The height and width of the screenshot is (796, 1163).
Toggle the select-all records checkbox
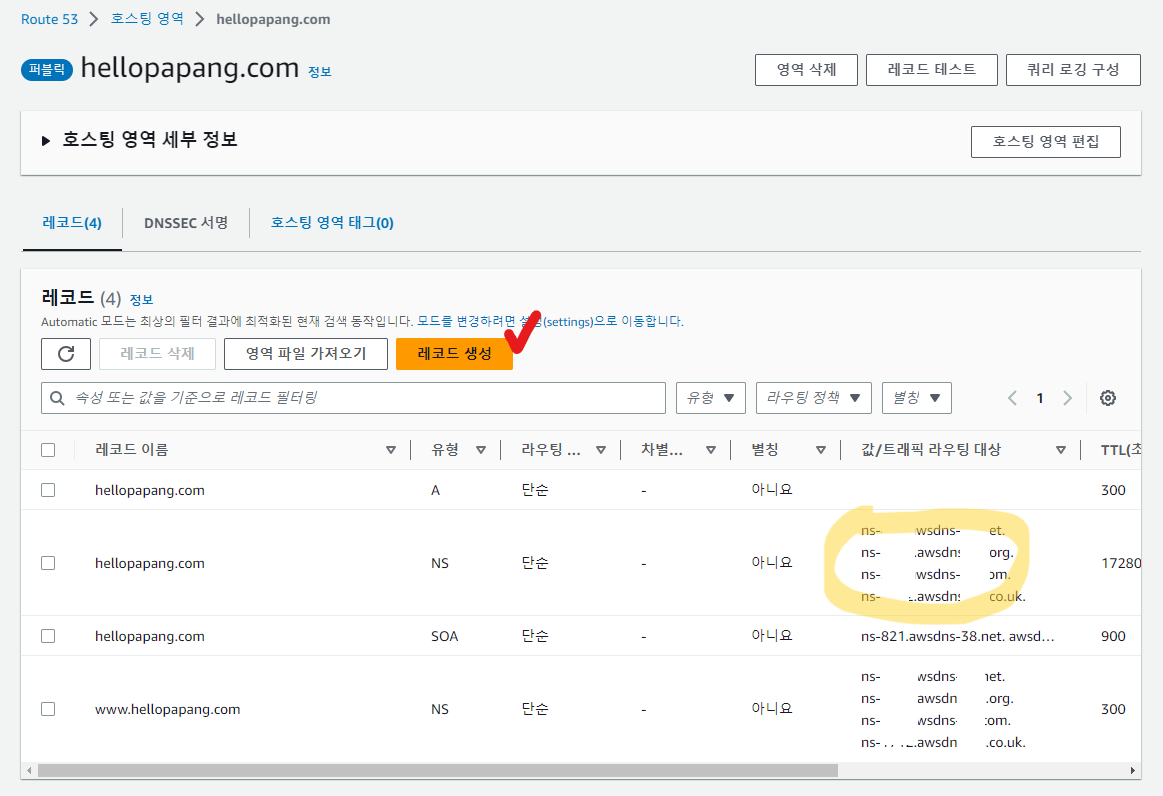coord(48,450)
